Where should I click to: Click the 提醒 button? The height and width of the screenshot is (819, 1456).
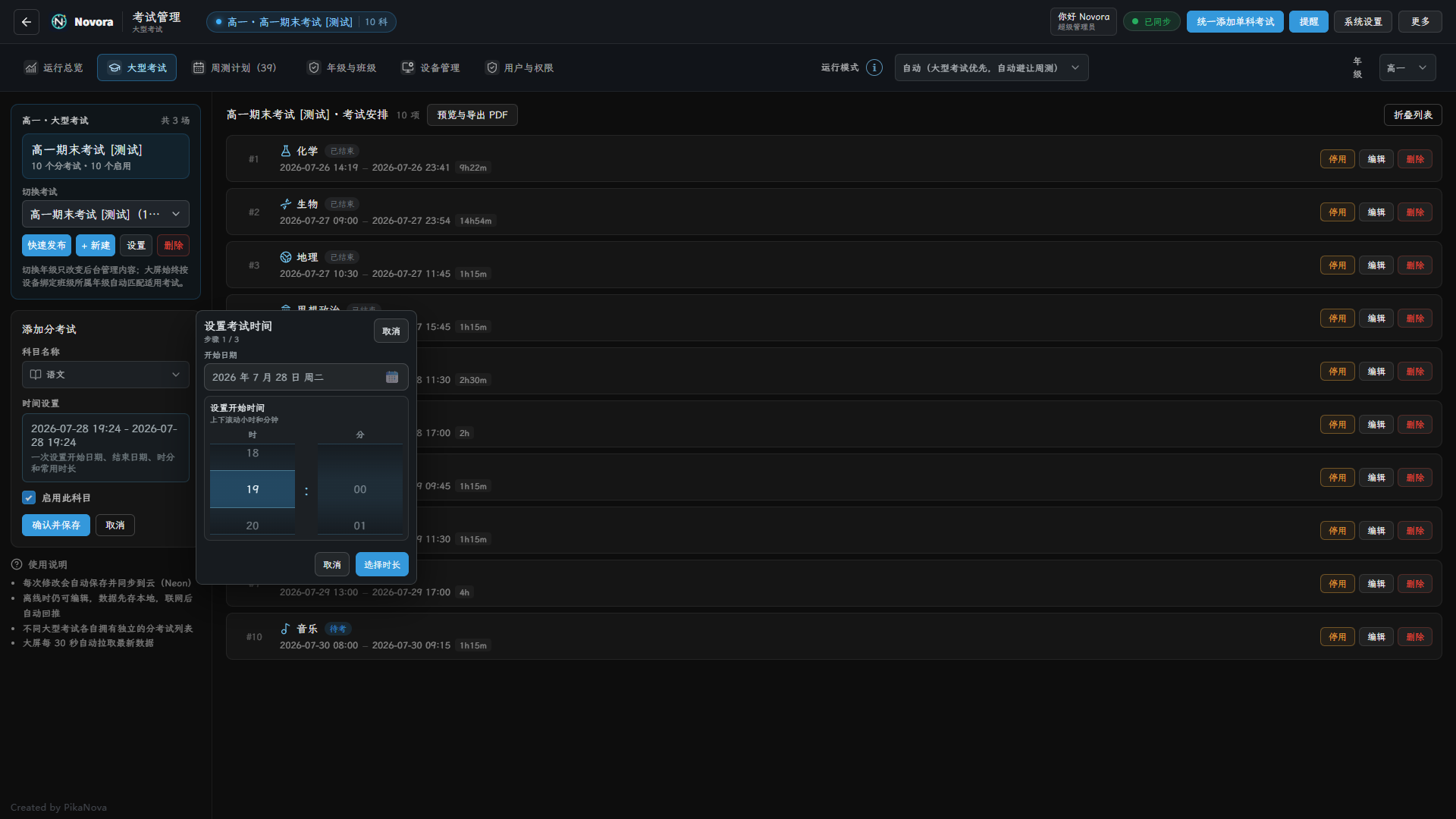click(x=1309, y=22)
